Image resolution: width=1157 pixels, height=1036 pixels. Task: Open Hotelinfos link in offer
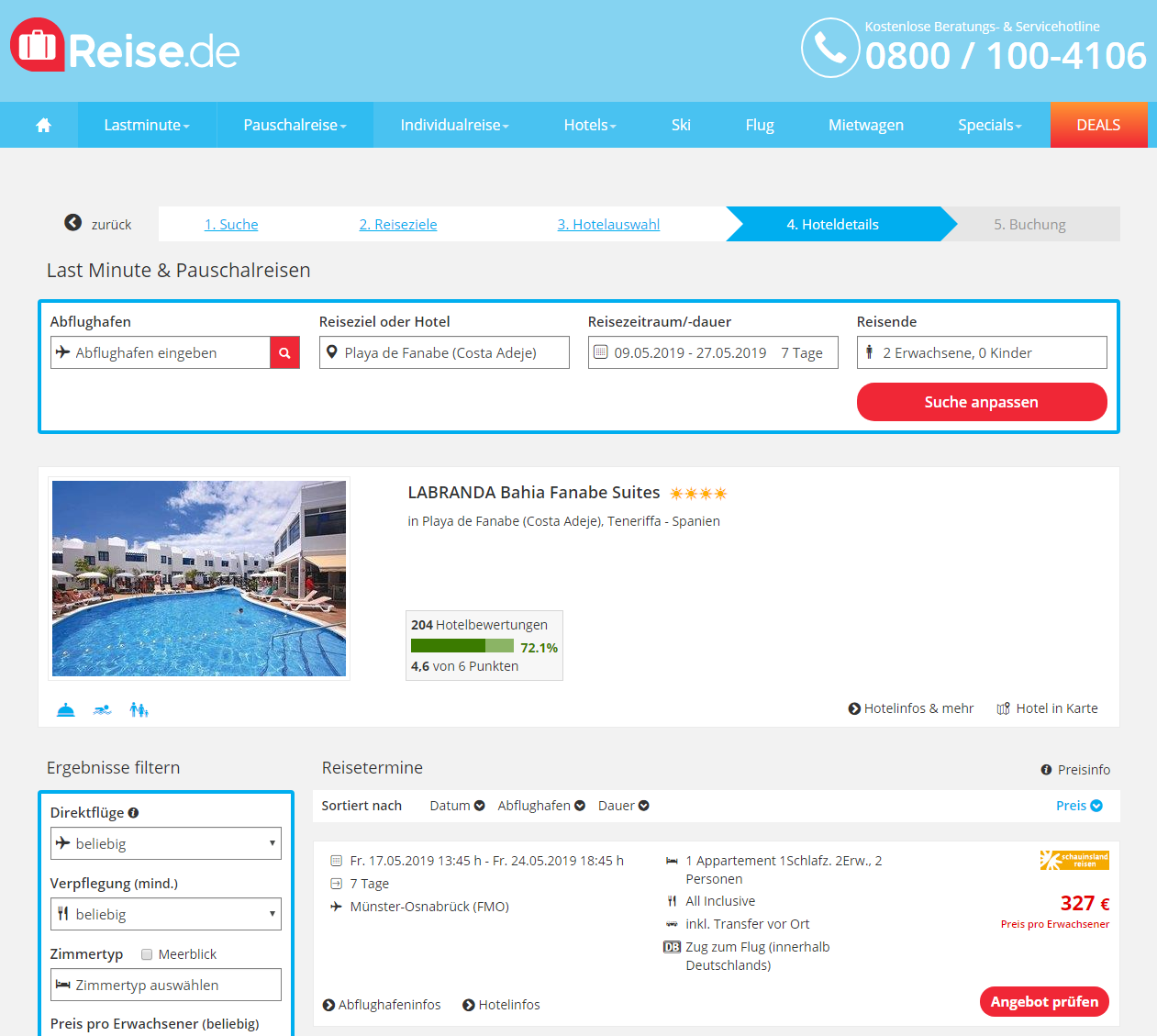[501, 1005]
